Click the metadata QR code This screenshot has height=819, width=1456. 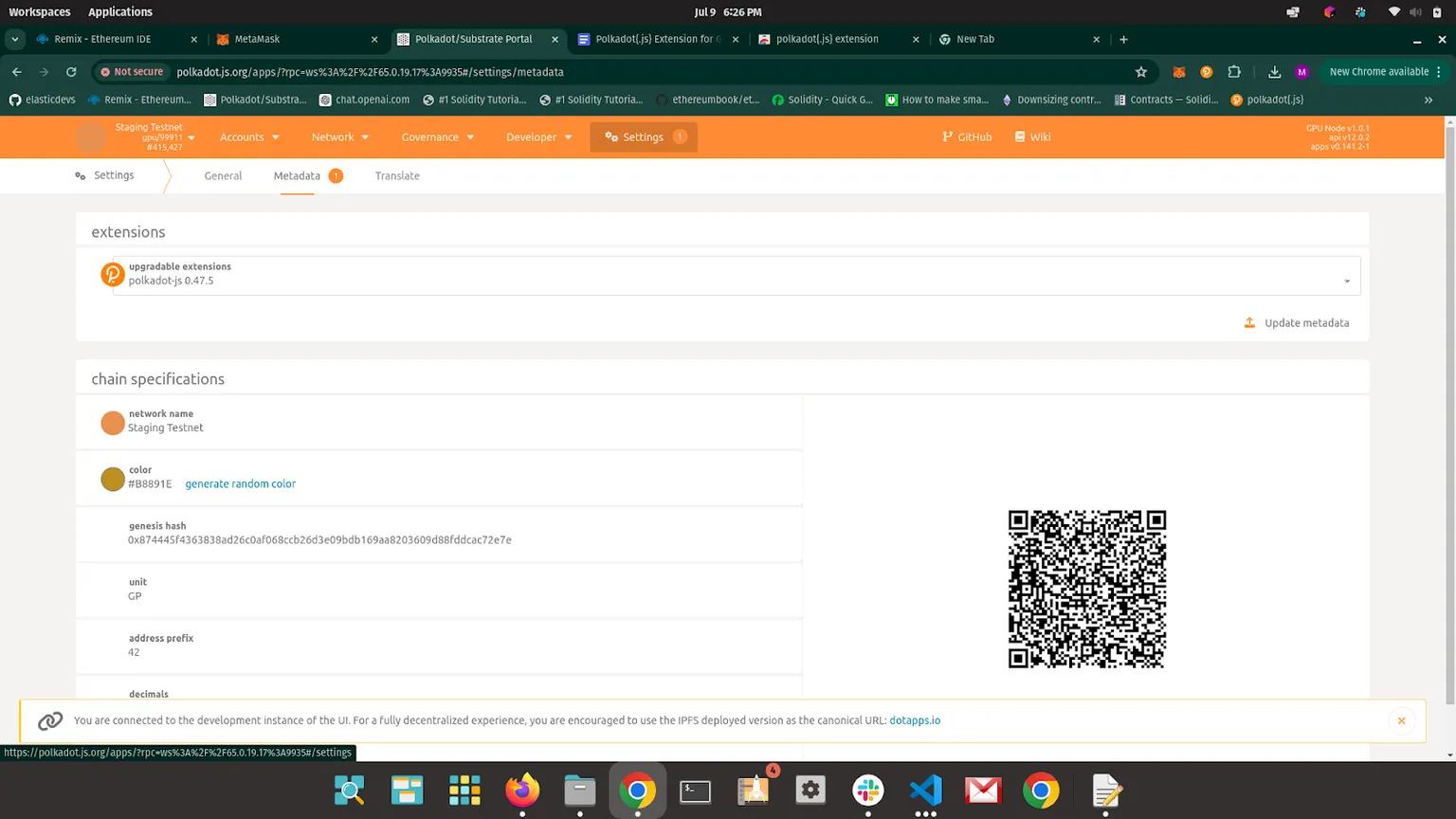pyautogui.click(x=1086, y=589)
